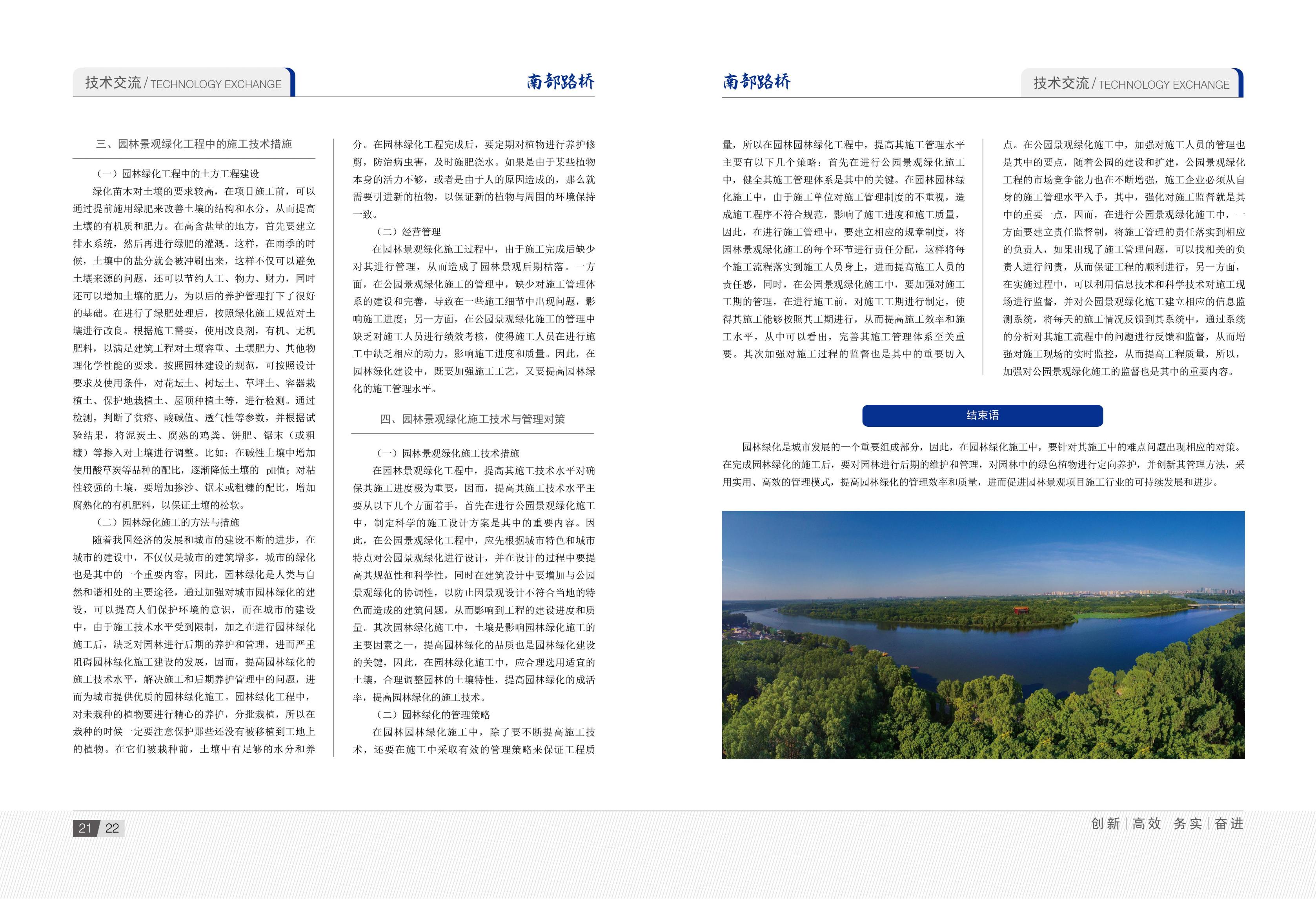Click the 南部路桥 logo on right page
The width and height of the screenshot is (1316, 899).
[x=757, y=82]
